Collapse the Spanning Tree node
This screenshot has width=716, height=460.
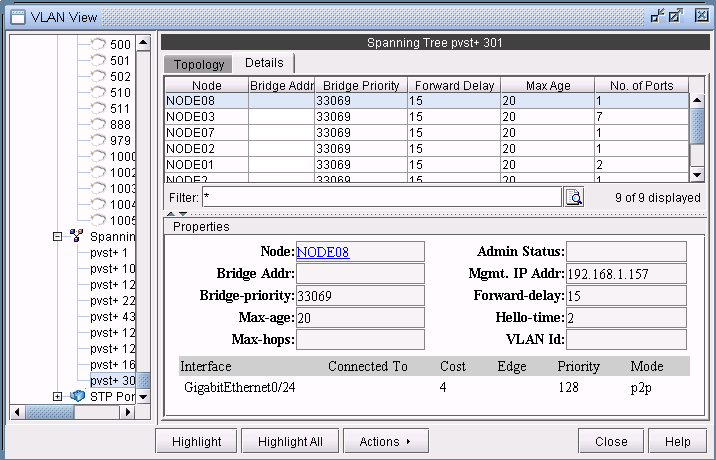(x=57, y=236)
